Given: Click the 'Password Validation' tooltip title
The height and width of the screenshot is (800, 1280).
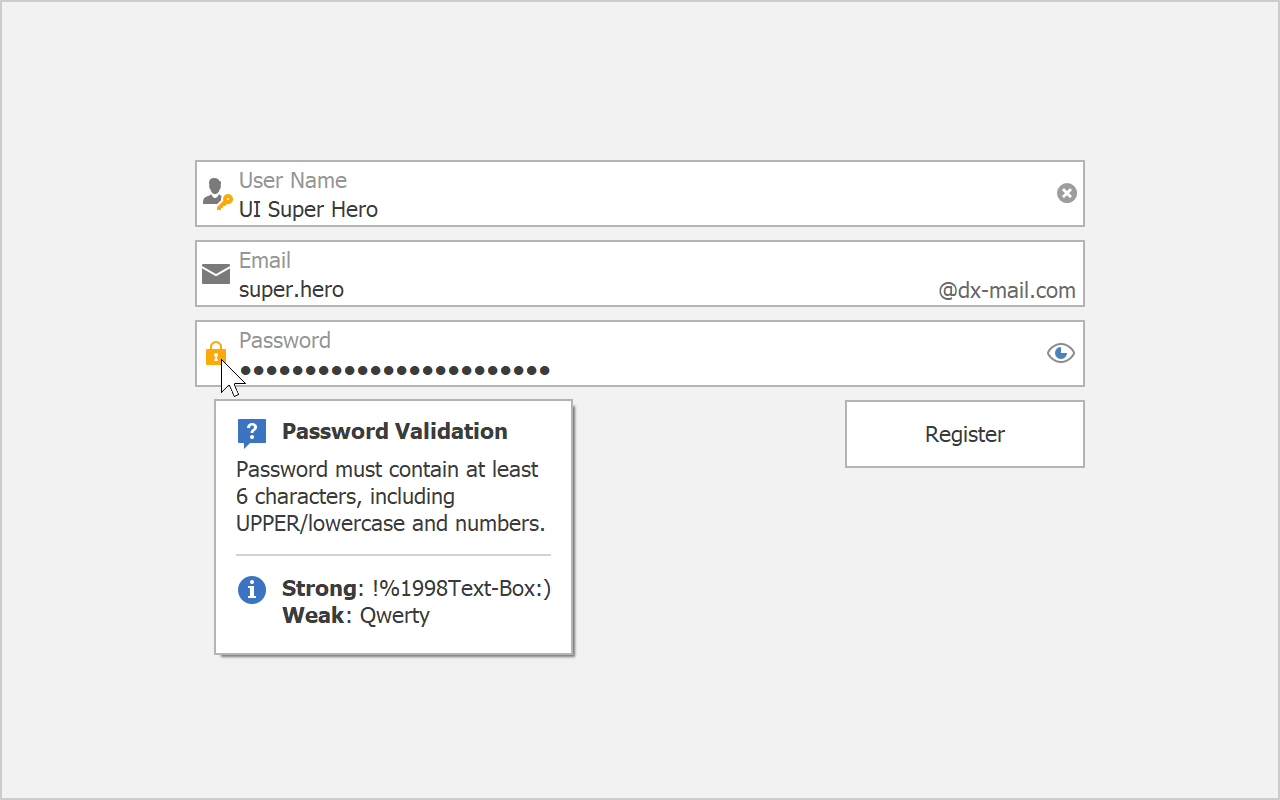Looking at the screenshot, I should 394,432.
